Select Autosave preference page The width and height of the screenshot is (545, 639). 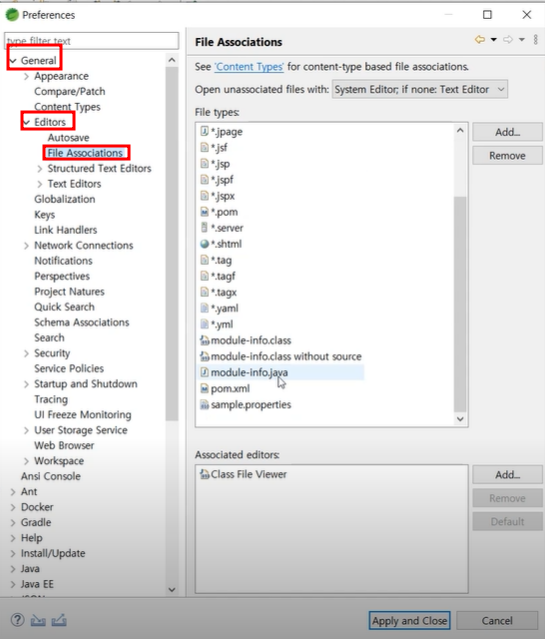coord(68,137)
